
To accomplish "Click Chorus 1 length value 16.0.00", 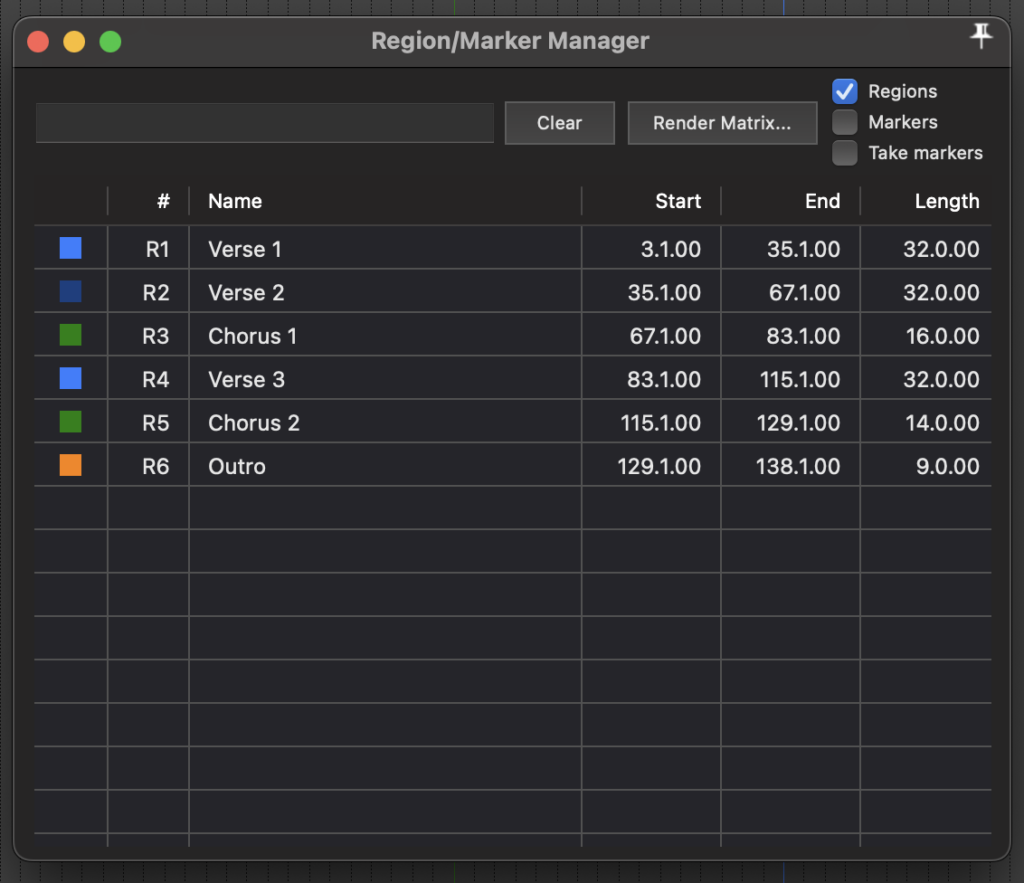I will pos(942,336).
